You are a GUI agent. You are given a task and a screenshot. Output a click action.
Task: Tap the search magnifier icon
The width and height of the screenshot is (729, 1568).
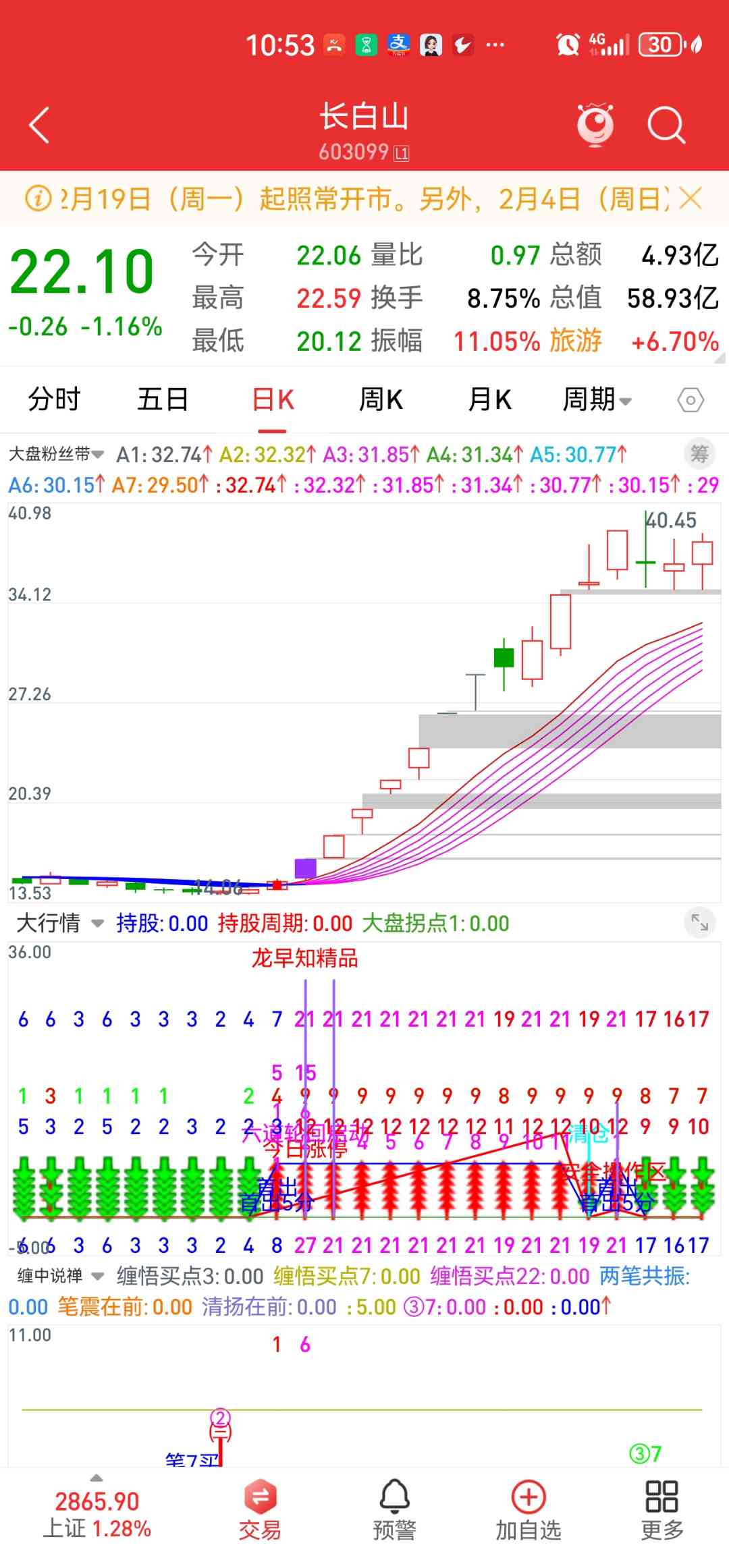(x=666, y=125)
